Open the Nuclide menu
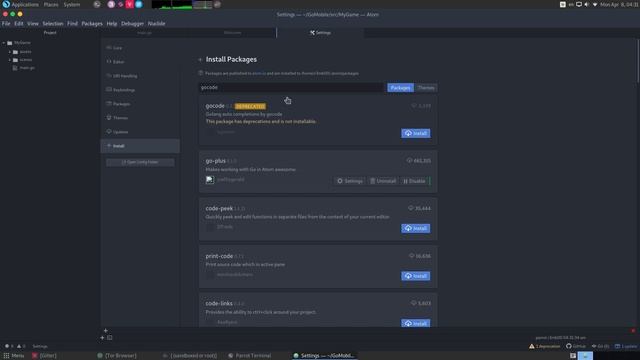The width and height of the screenshot is (640, 360). [157, 24]
